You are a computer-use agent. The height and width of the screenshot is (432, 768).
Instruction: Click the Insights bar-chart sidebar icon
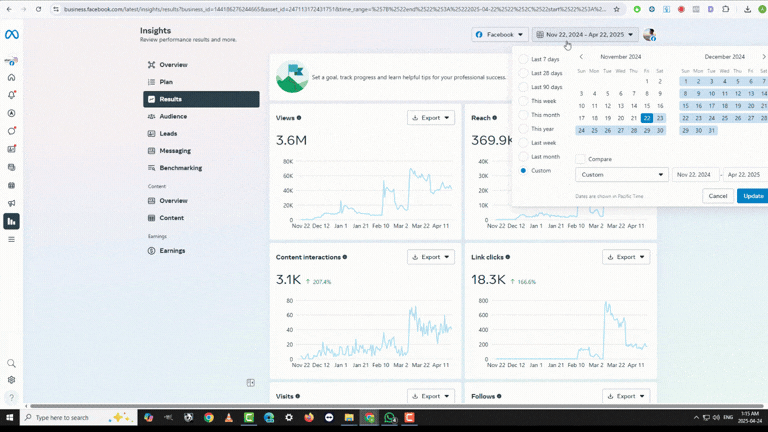12,221
